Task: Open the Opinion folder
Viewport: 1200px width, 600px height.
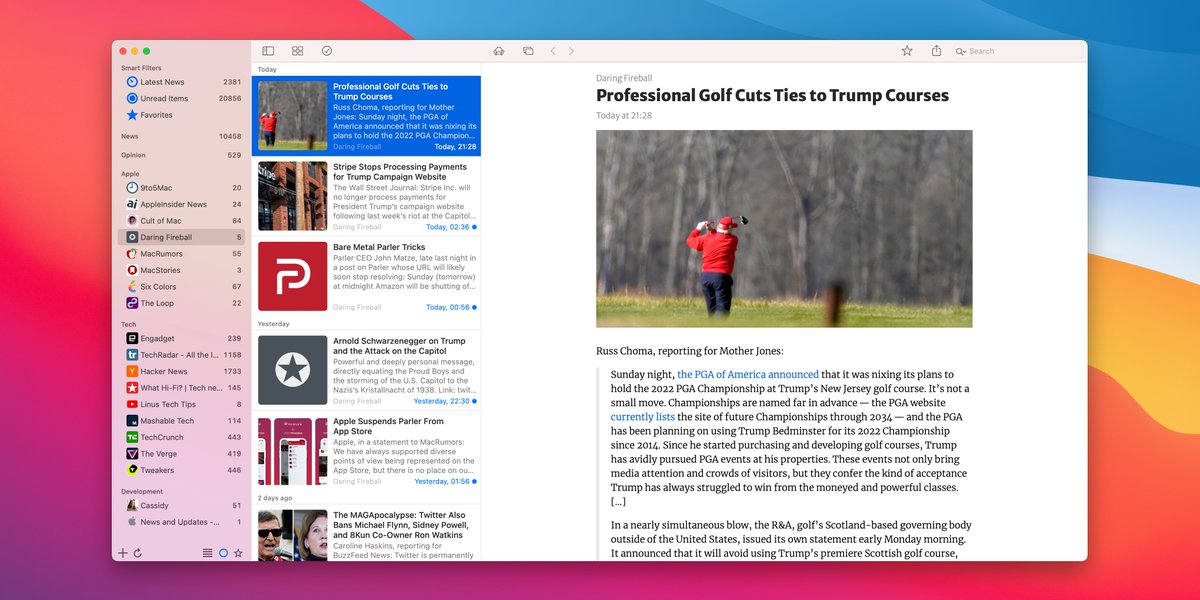Action: tap(181, 155)
